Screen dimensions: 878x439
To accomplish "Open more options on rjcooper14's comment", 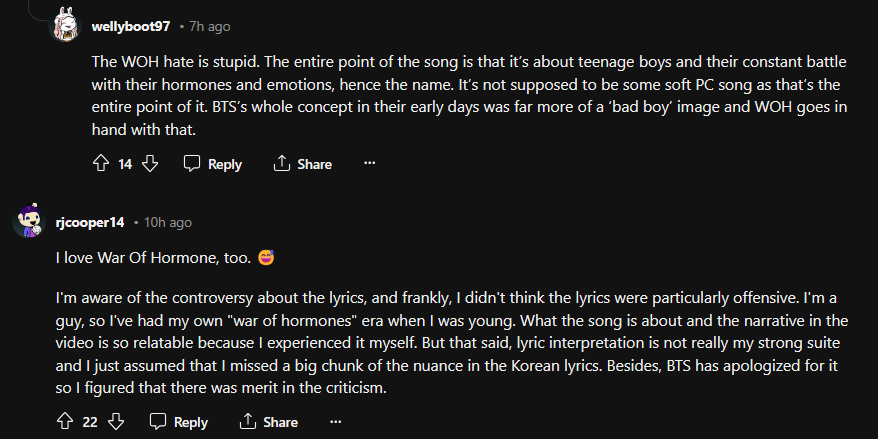I will tap(334, 422).
